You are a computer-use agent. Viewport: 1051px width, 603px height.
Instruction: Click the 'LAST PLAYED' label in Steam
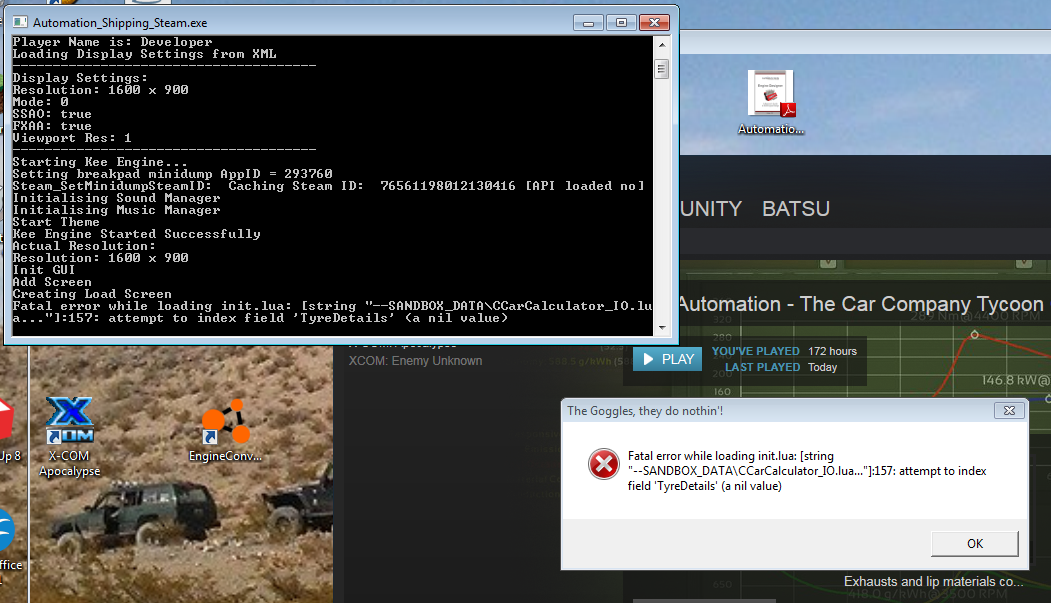point(762,367)
